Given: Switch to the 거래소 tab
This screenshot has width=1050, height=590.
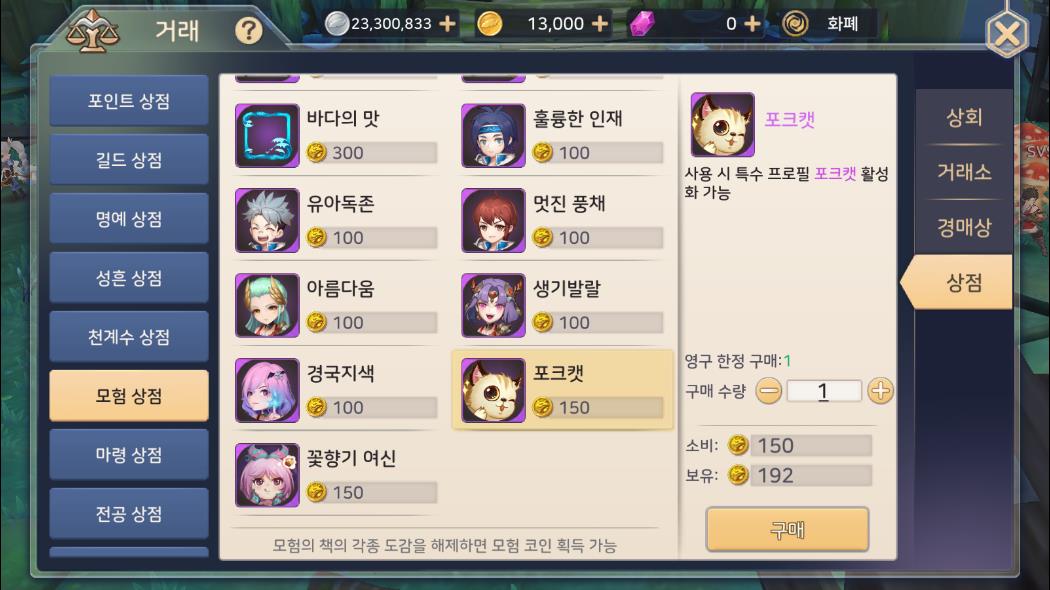Looking at the screenshot, I should (x=964, y=172).
